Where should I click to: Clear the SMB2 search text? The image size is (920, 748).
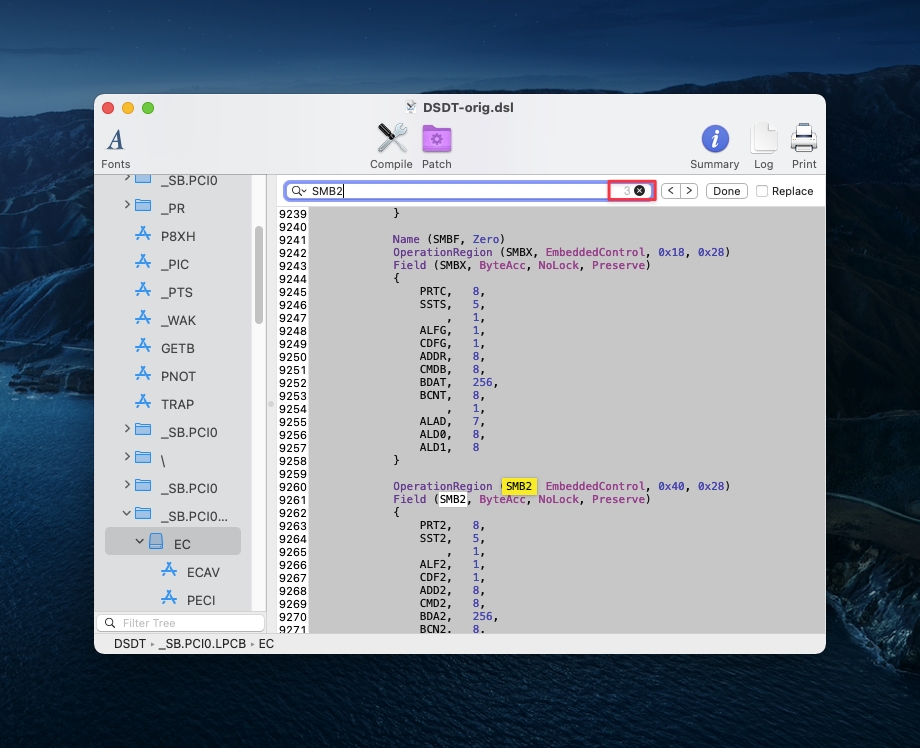click(x=639, y=191)
